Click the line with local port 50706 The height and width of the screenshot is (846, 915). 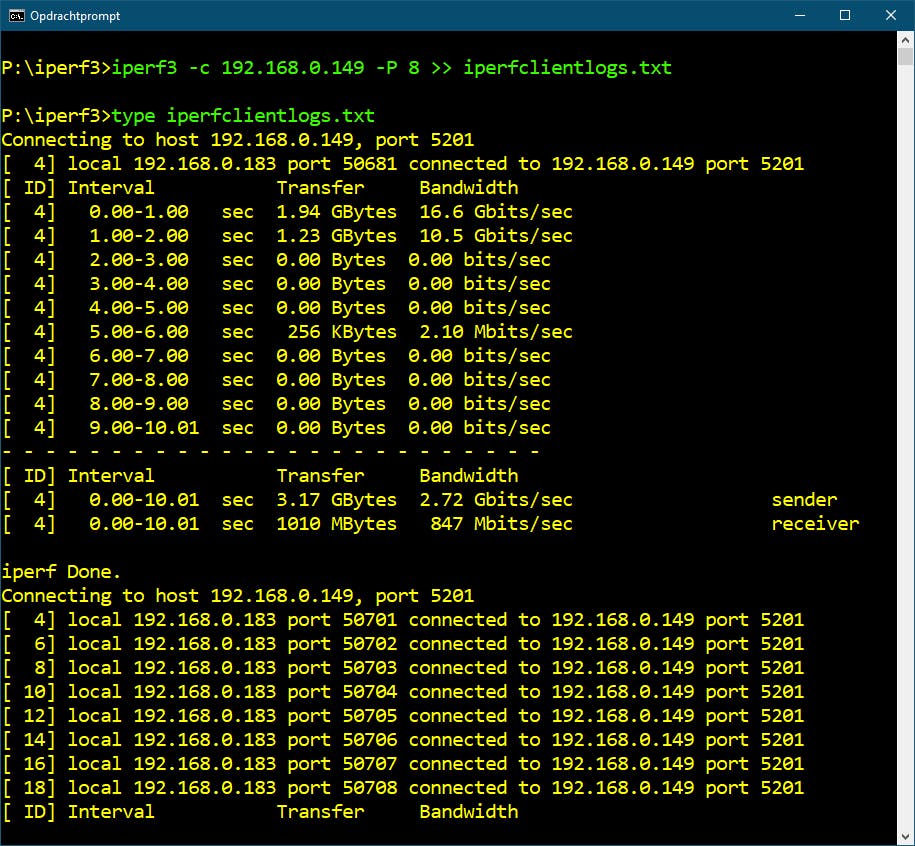403,740
